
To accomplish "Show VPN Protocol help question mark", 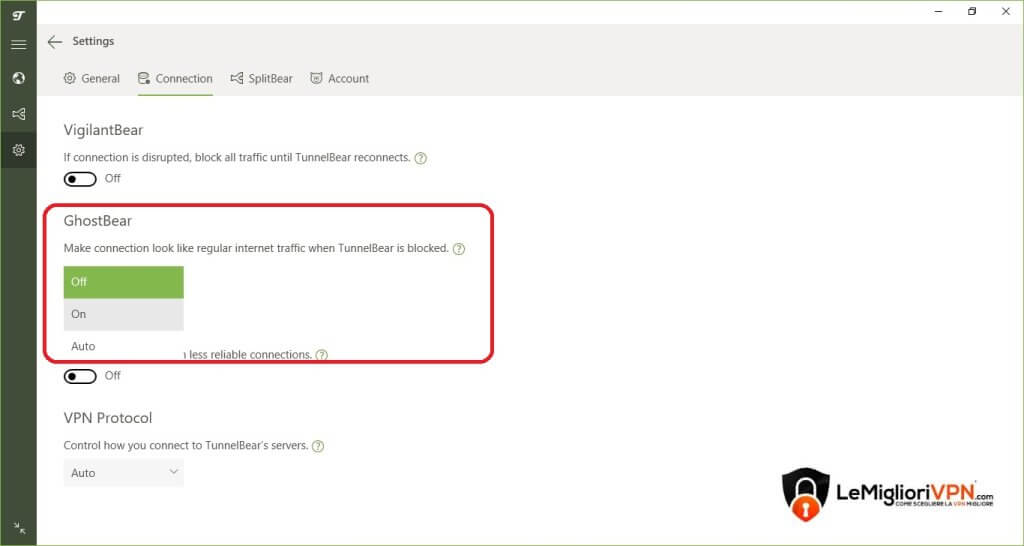I will (x=318, y=446).
